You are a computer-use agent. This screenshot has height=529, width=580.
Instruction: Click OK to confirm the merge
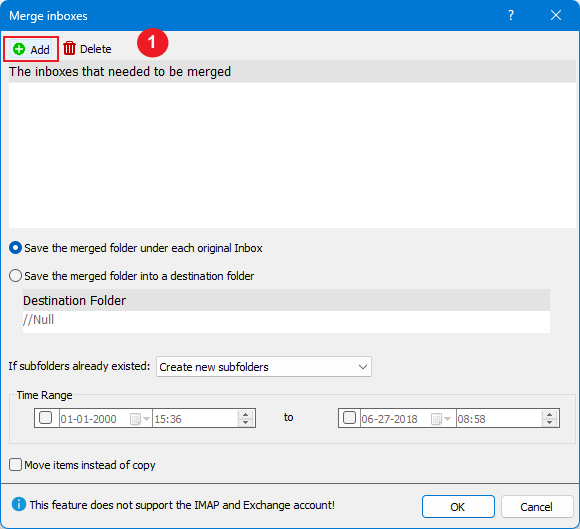458,506
